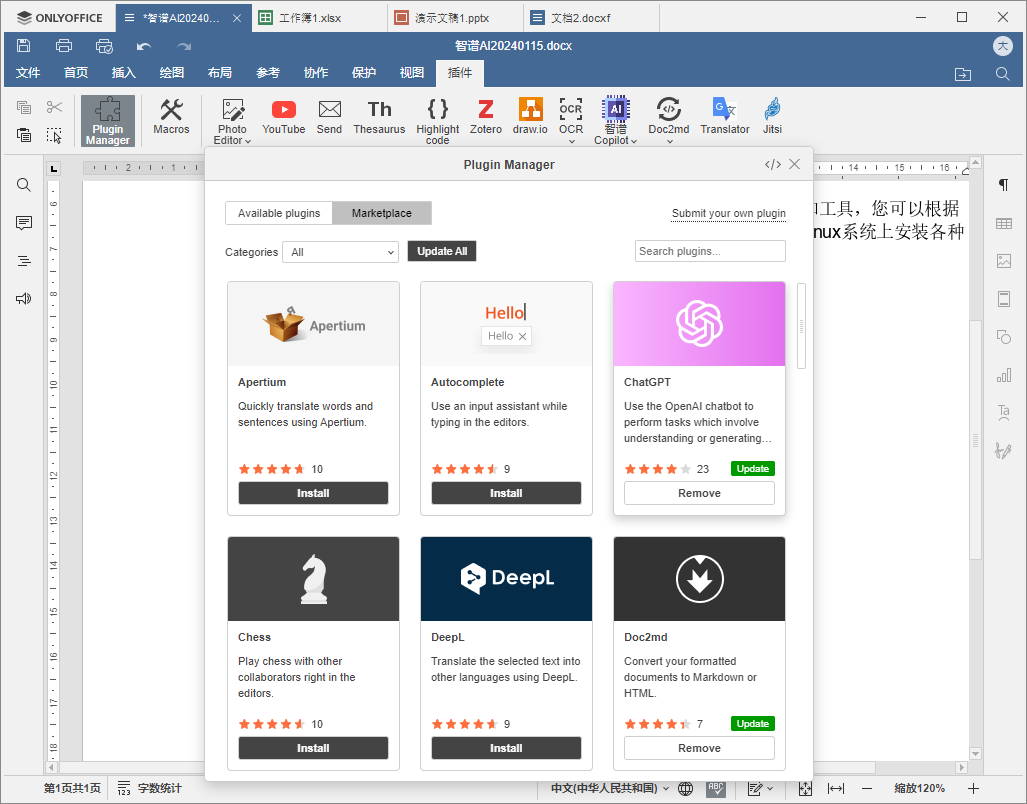
Task: Switch to the 插入 ribbon tab
Action: pos(124,73)
